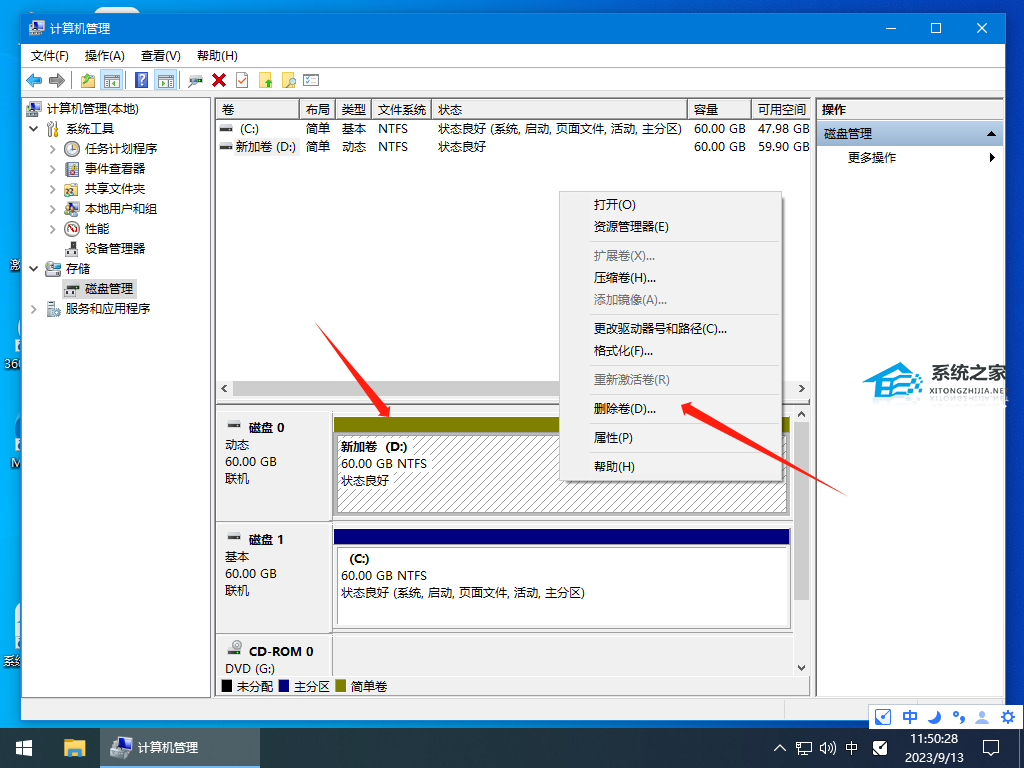Screen dimensions: 1024x768
Task: Click the Windows Start button
Action: tap(23, 747)
